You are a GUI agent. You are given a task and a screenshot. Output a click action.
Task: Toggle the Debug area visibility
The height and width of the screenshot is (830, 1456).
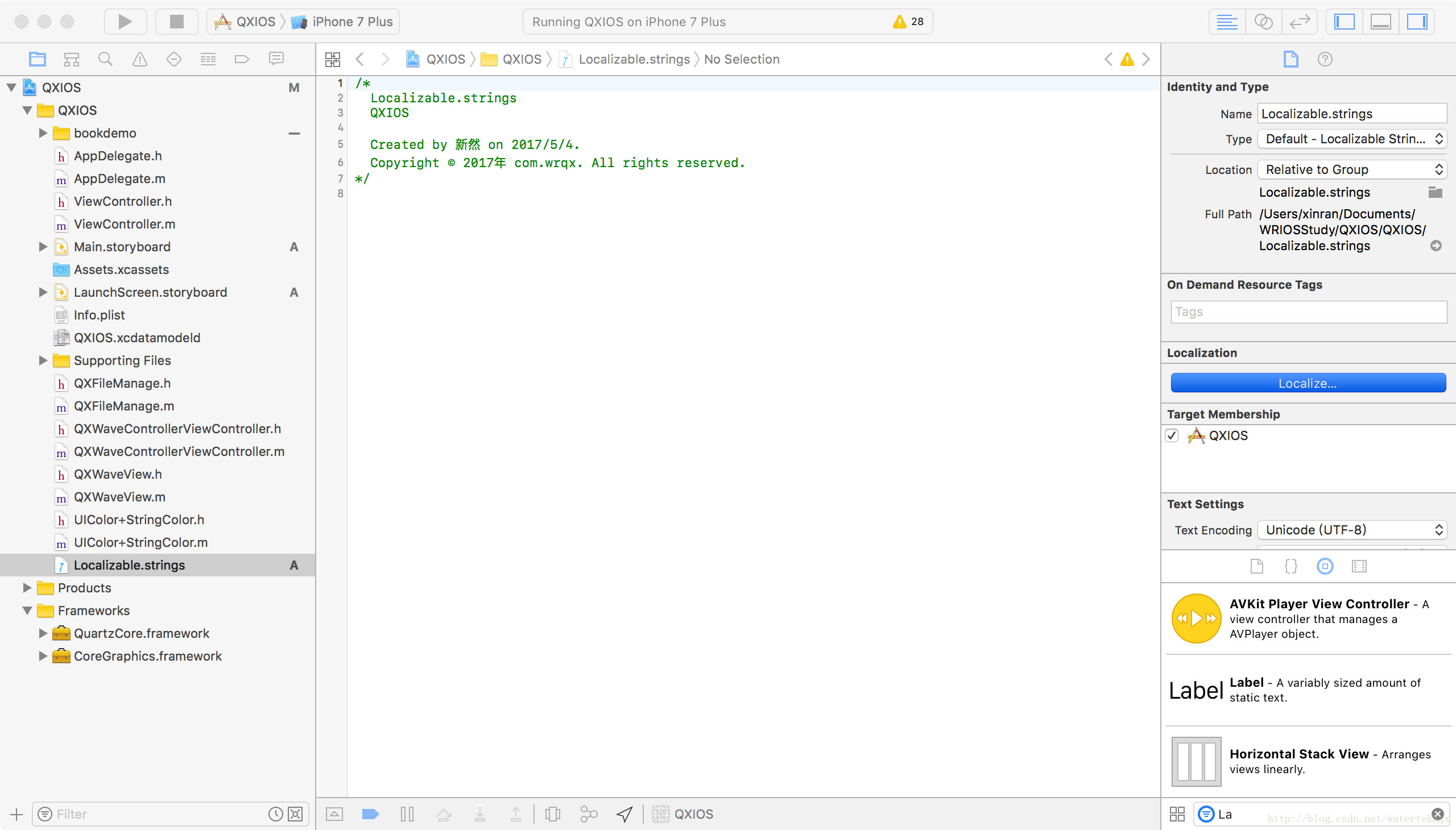coord(1381,22)
